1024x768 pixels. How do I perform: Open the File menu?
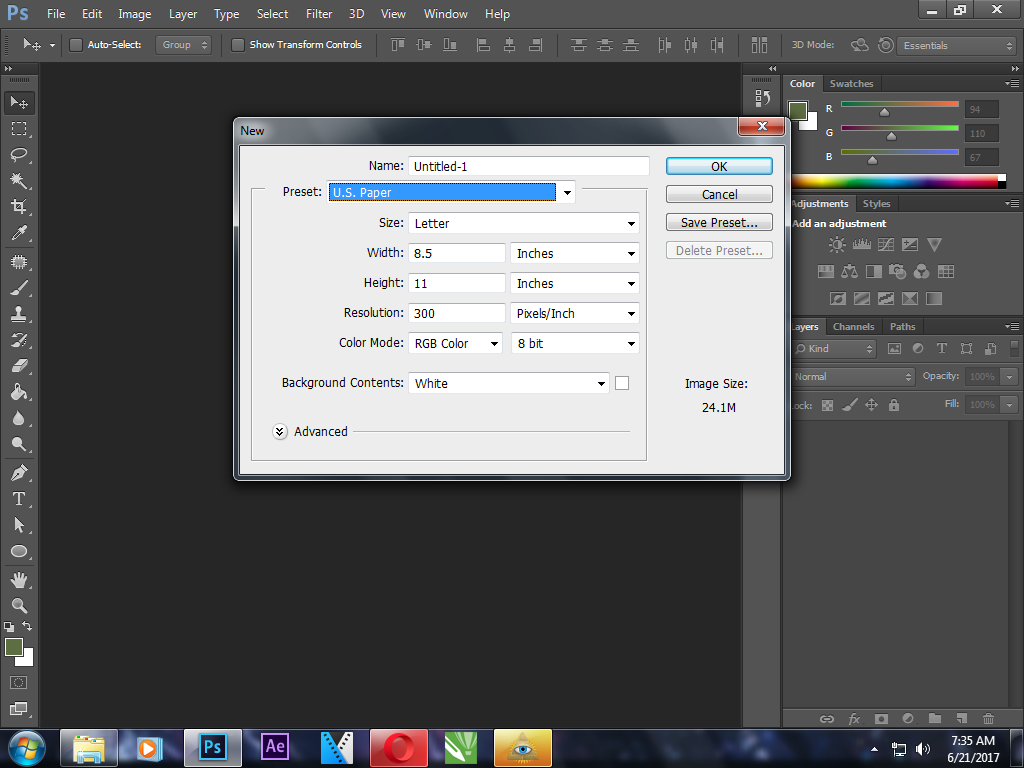[x=56, y=14]
